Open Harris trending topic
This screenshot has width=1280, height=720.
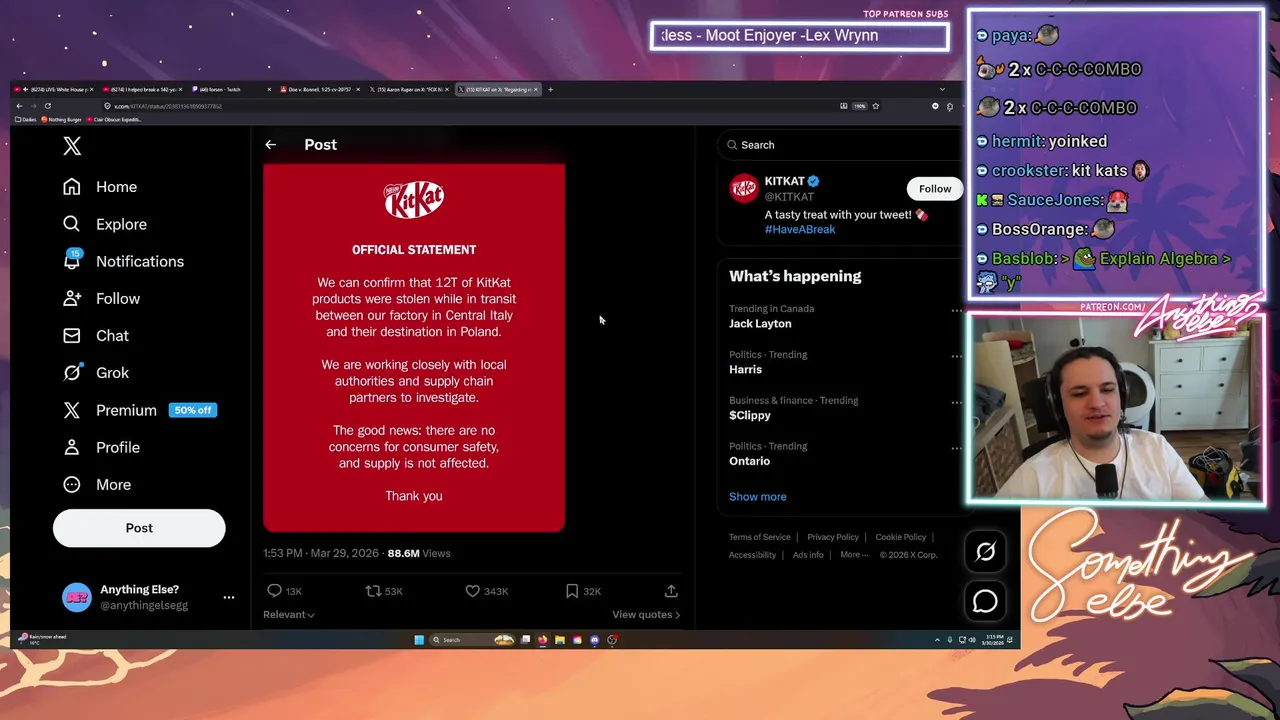[x=745, y=370]
